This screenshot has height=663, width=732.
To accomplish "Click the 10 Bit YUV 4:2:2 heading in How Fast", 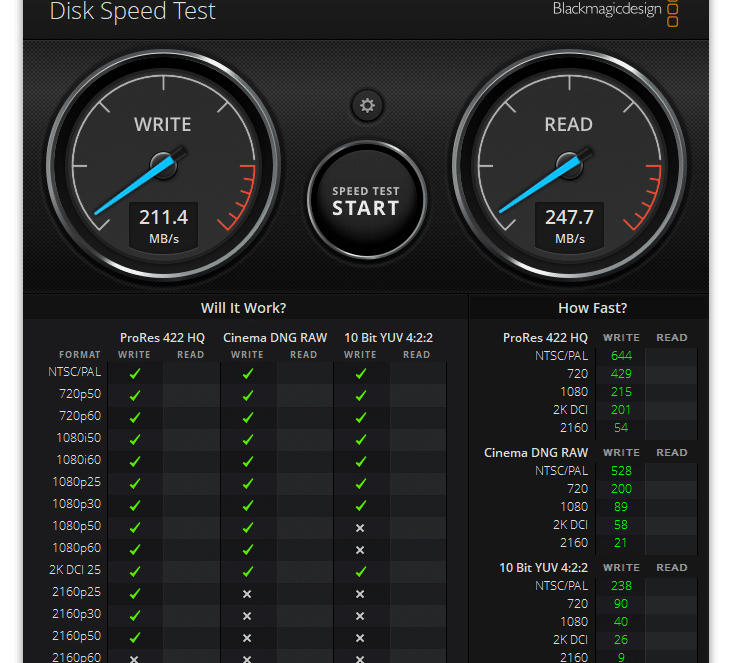I will pyautogui.click(x=543, y=568).
